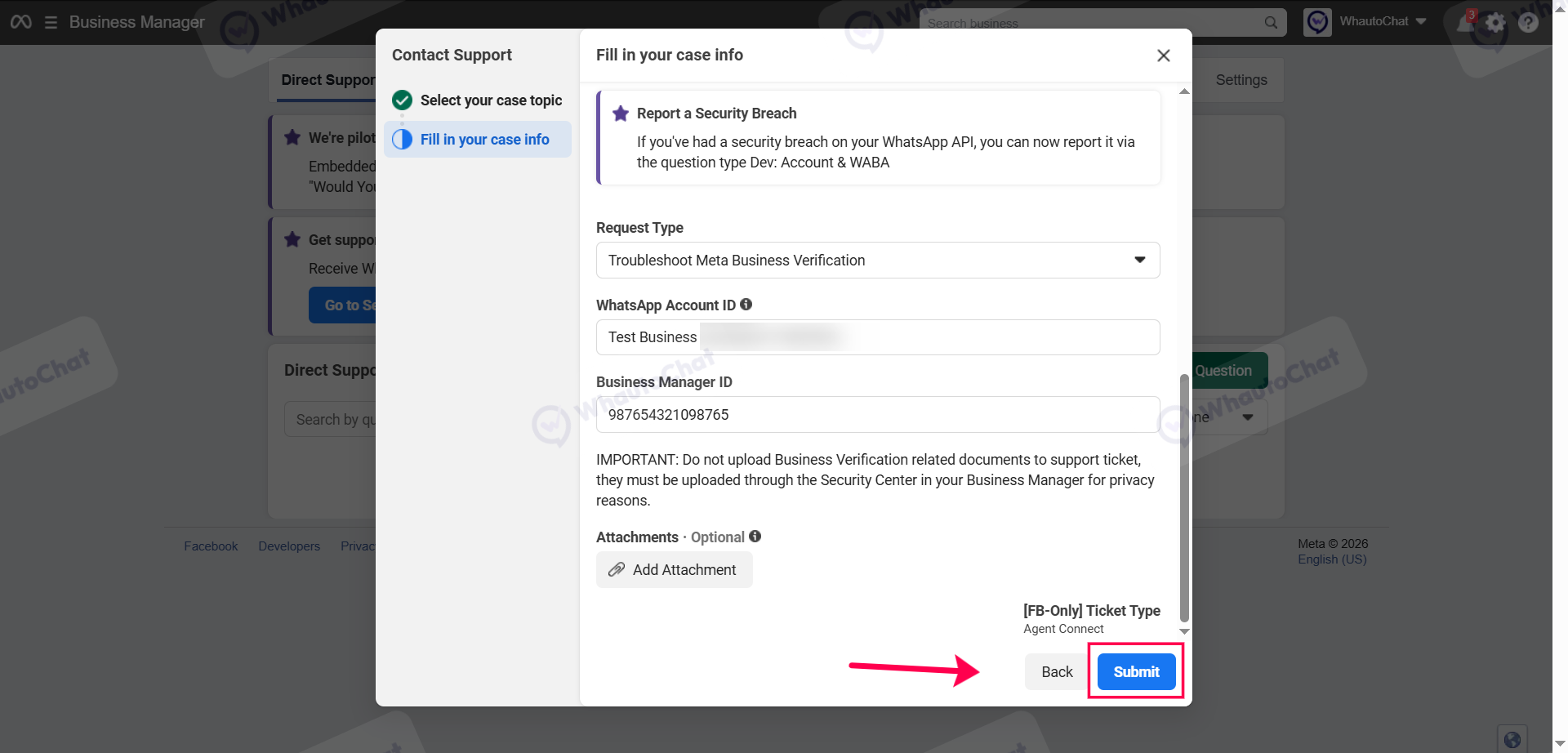Open the Developers footer link

pos(289,546)
